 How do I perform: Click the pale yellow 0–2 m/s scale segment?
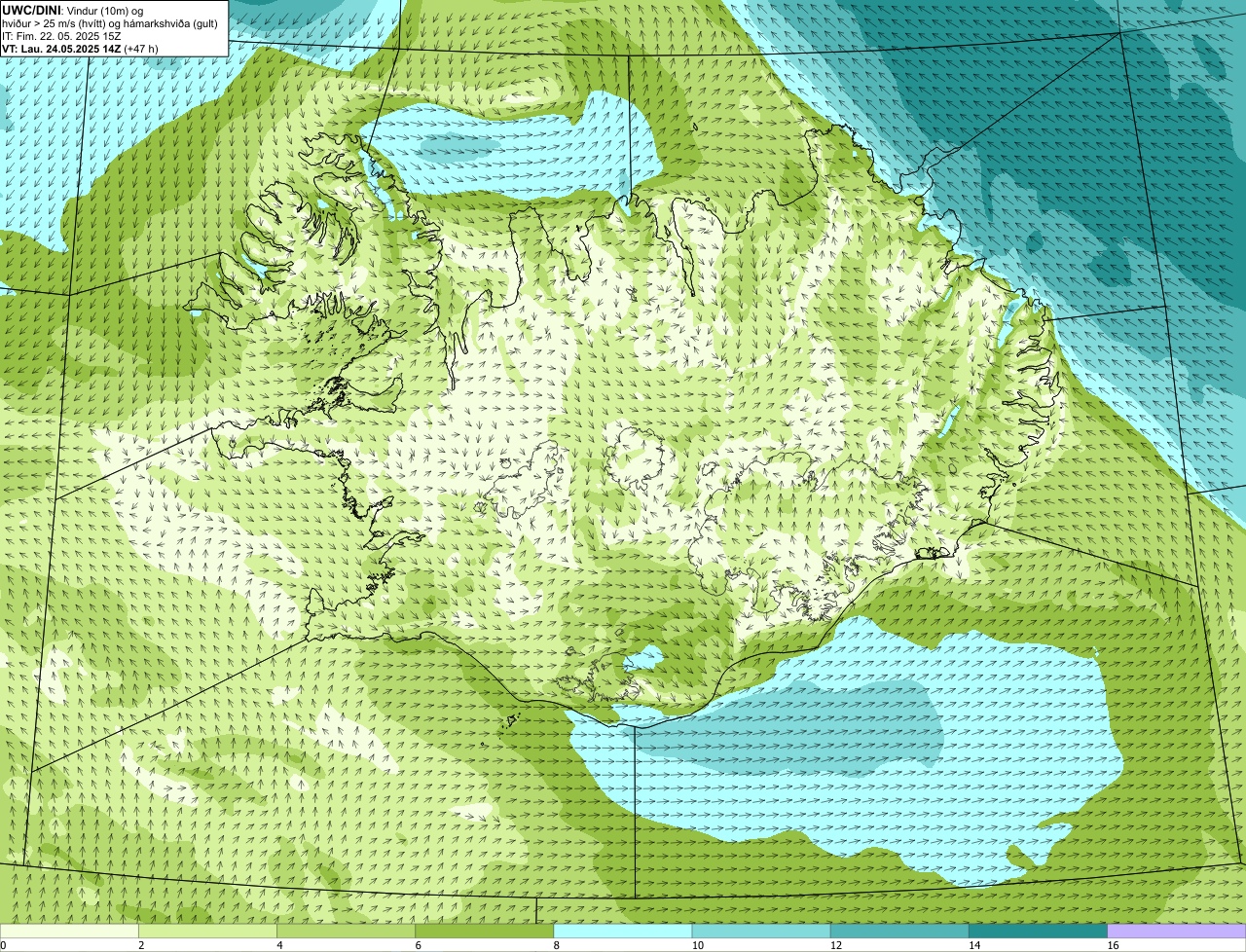click(x=69, y=931)
